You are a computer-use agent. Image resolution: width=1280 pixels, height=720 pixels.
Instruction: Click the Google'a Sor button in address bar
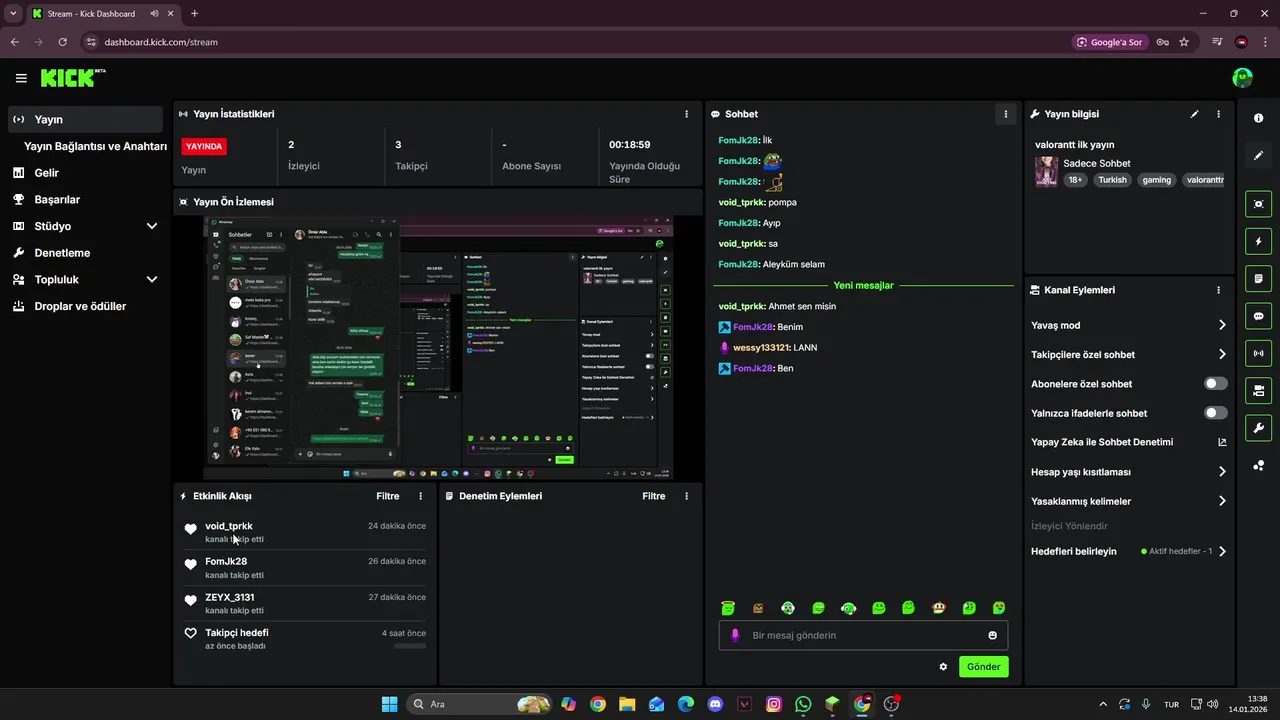tap(1110, 42)
